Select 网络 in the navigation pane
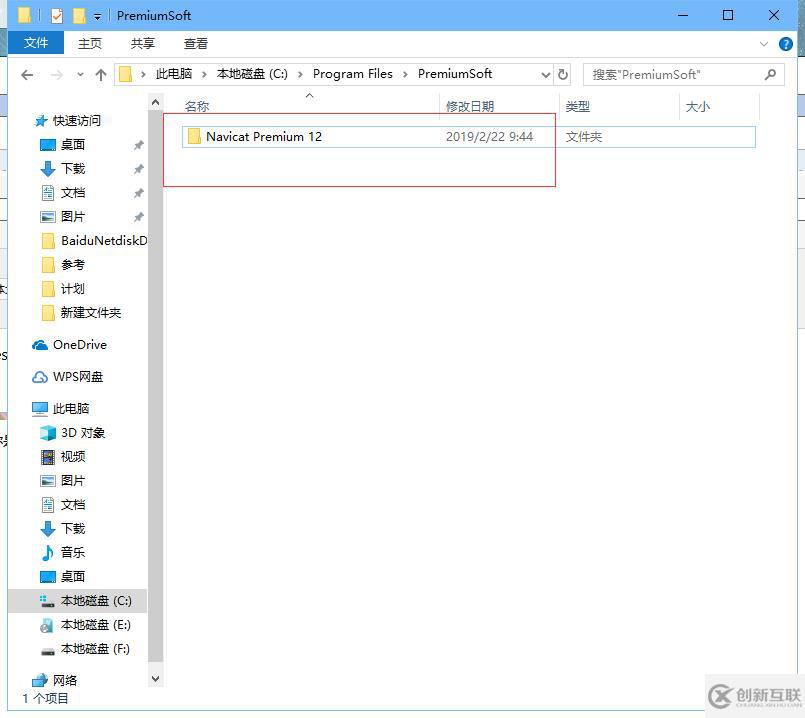The height and width of the screenshot is (718, 805). [65, 681]
